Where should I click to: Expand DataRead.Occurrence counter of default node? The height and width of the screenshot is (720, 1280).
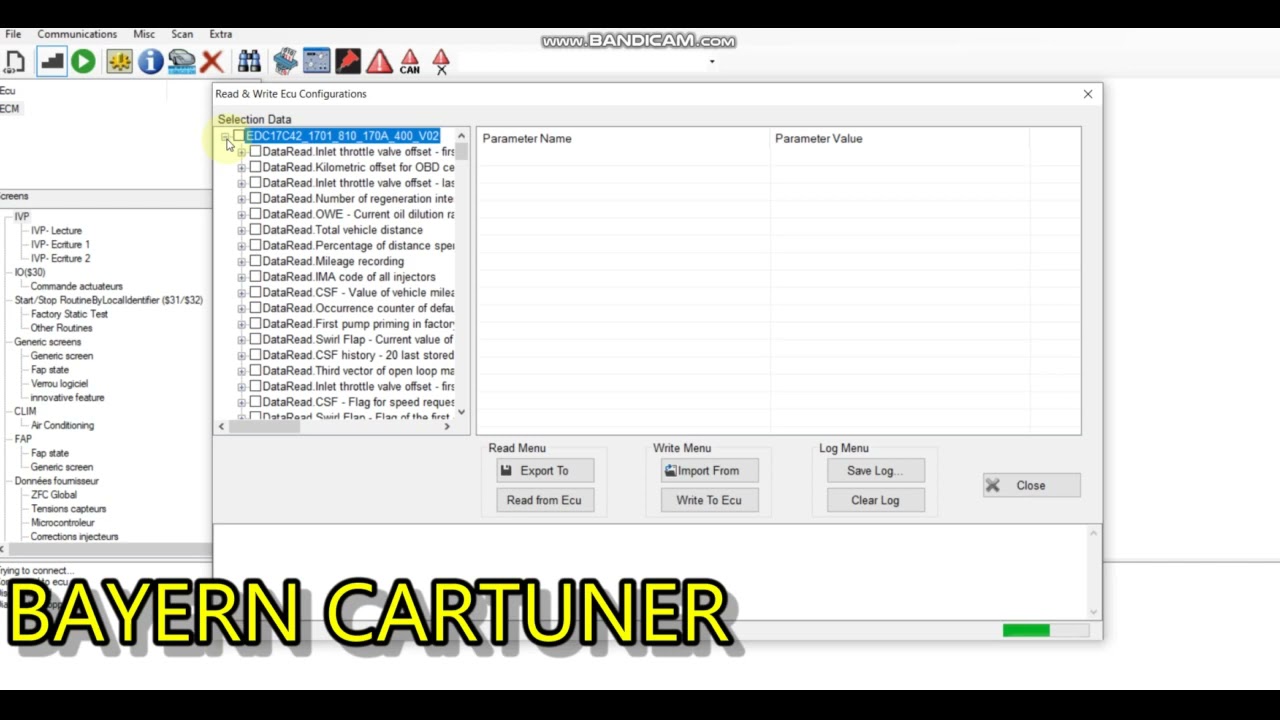[241, 309]
